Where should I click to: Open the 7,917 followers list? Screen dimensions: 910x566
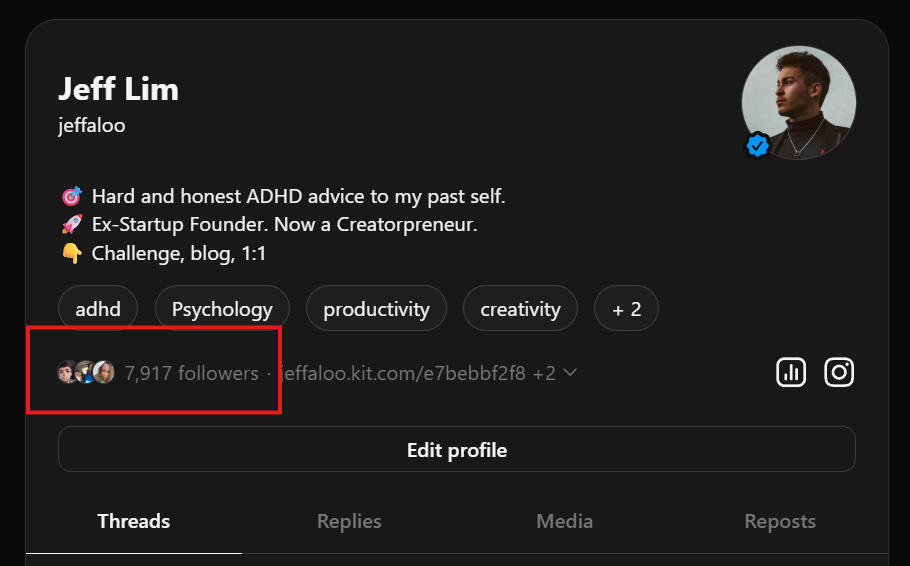(x=191, y=373)
